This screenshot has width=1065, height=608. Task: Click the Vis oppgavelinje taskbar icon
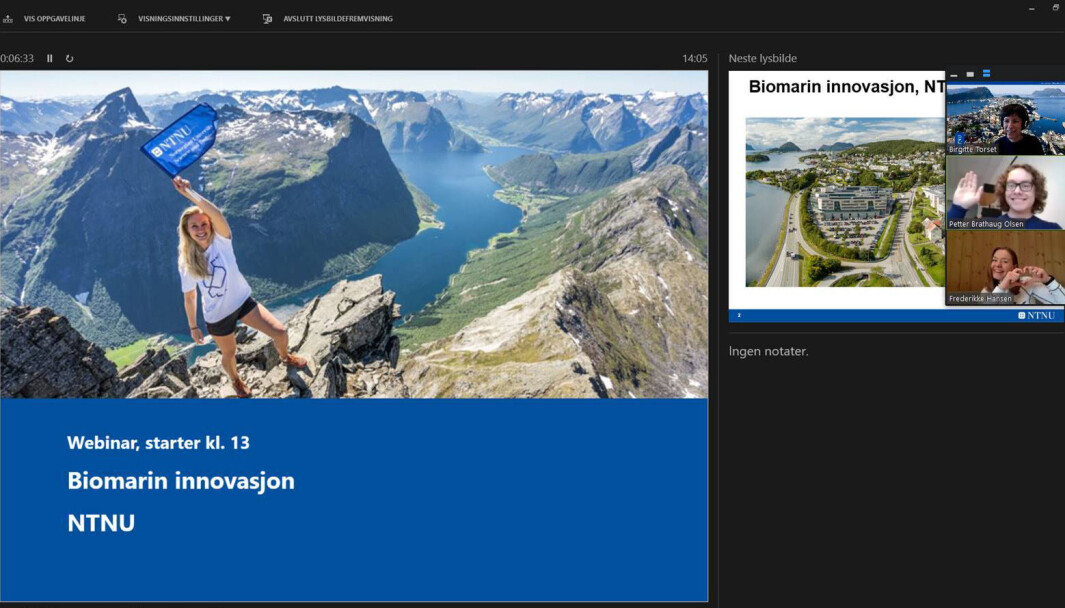7,19
